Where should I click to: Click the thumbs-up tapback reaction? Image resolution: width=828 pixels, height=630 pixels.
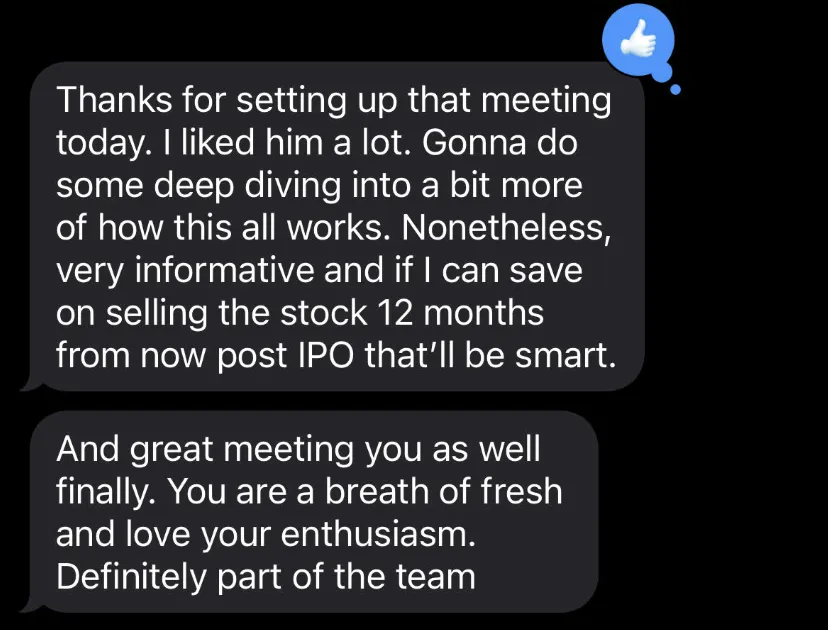click(x=638, y=42)
